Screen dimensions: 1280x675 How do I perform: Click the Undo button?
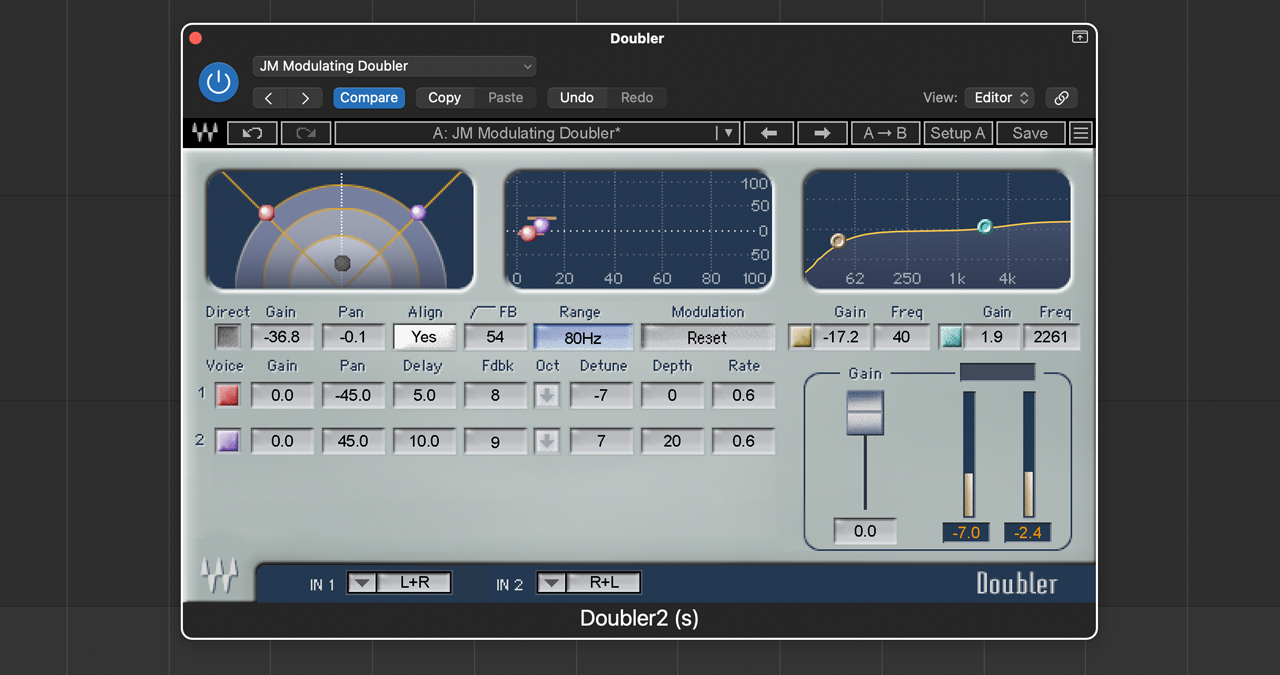tap(577, 98)
